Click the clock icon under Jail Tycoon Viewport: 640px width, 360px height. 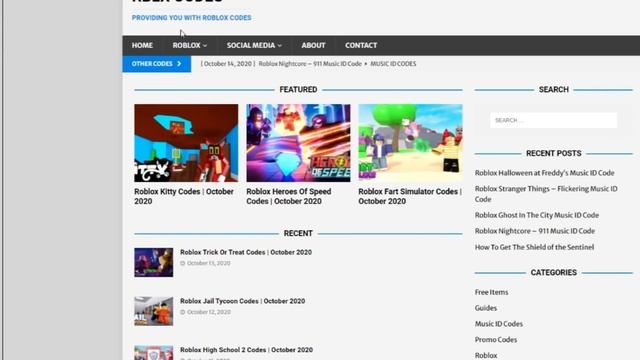pyautogui.click(x=183, y=312)
